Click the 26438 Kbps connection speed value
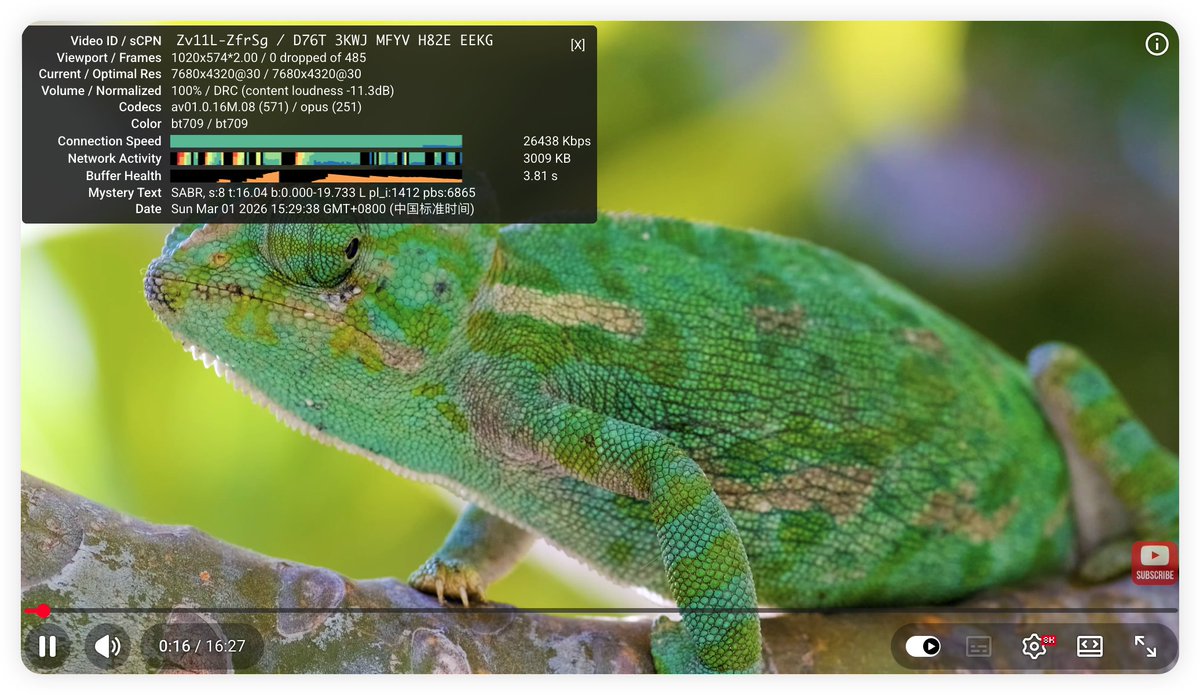This screenshot has width=1200, height=695. coord(557,141)
